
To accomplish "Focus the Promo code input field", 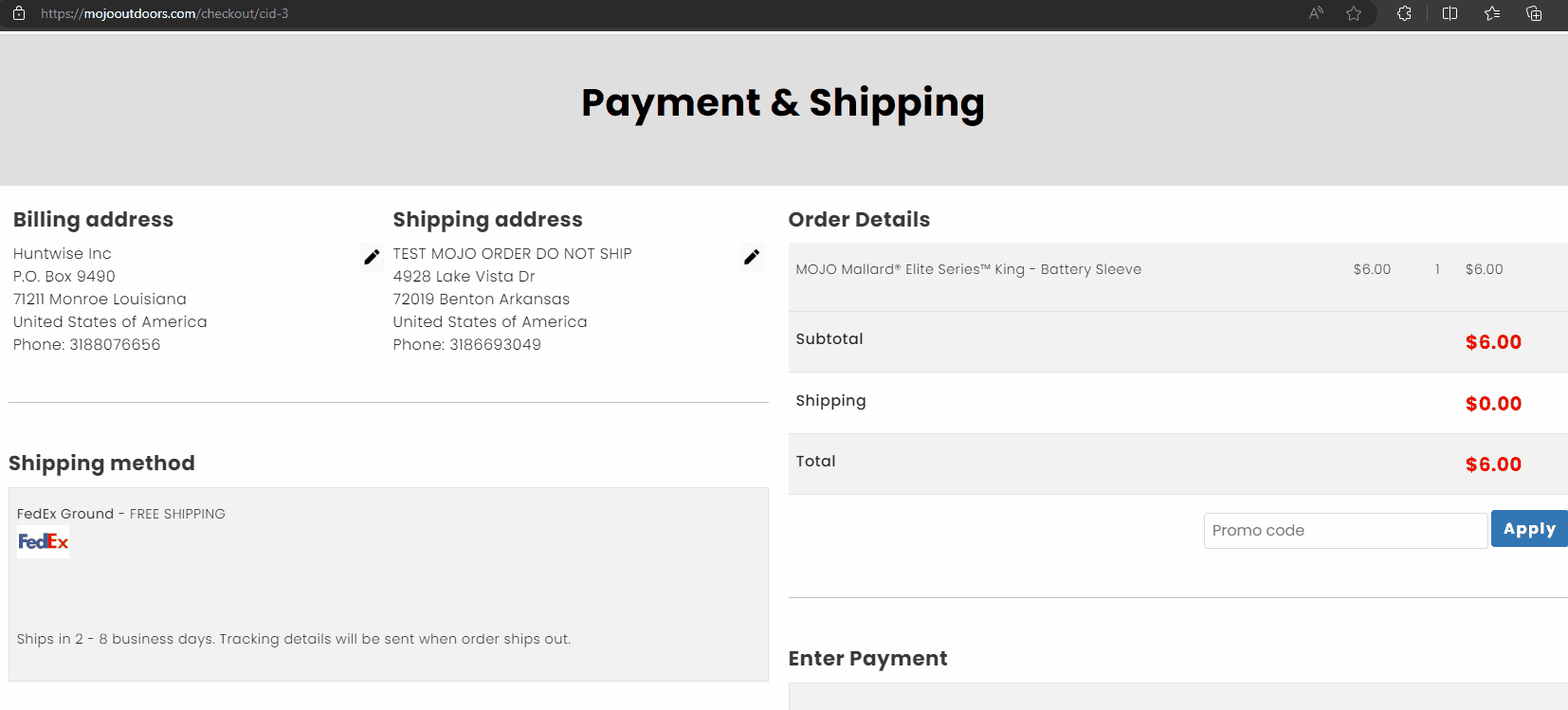I will coord(1345,531).
